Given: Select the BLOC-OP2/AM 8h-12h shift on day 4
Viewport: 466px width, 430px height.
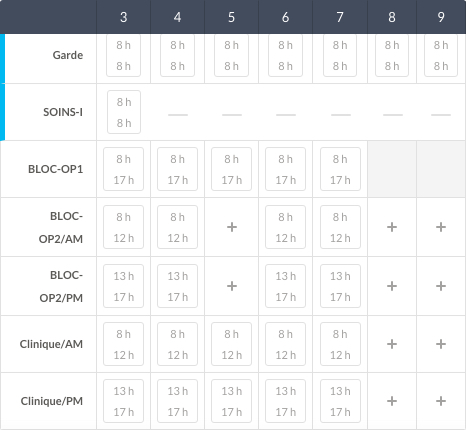Looking at the screenshot, I should pyautogui.click(x=177, y=227).
